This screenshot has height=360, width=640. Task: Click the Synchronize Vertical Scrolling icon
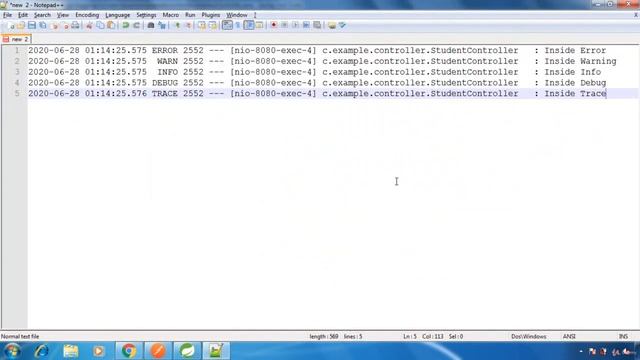(x=202, y=25)
